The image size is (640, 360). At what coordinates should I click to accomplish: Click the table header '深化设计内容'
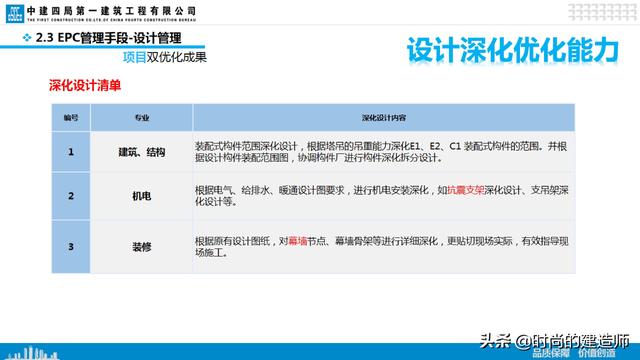click(x=384, y=118)
